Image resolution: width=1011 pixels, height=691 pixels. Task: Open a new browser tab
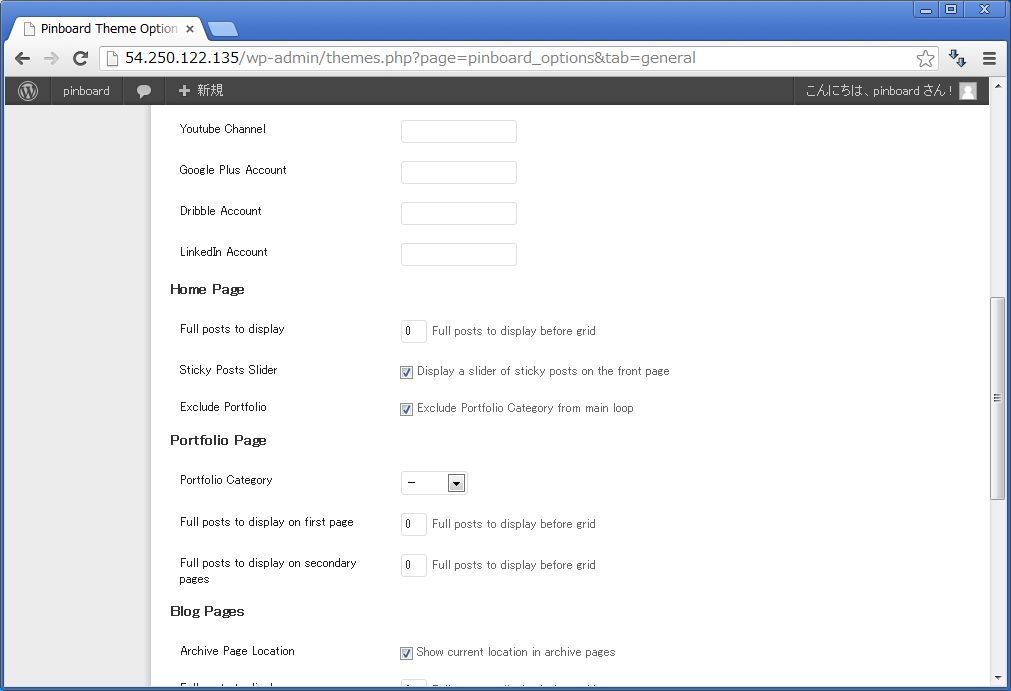(222, 29)
